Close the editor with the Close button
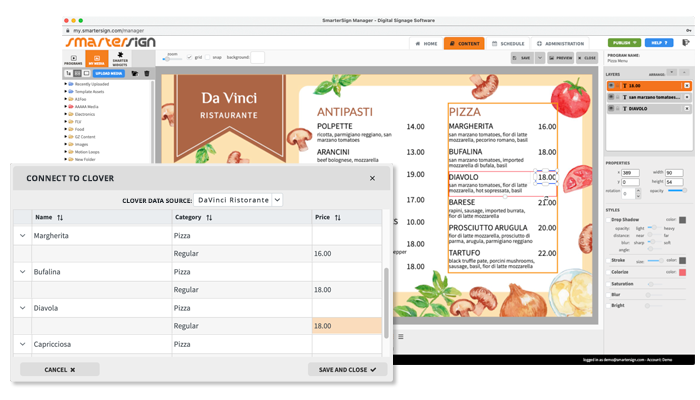The image size is (700, 400). pos(587,58)
